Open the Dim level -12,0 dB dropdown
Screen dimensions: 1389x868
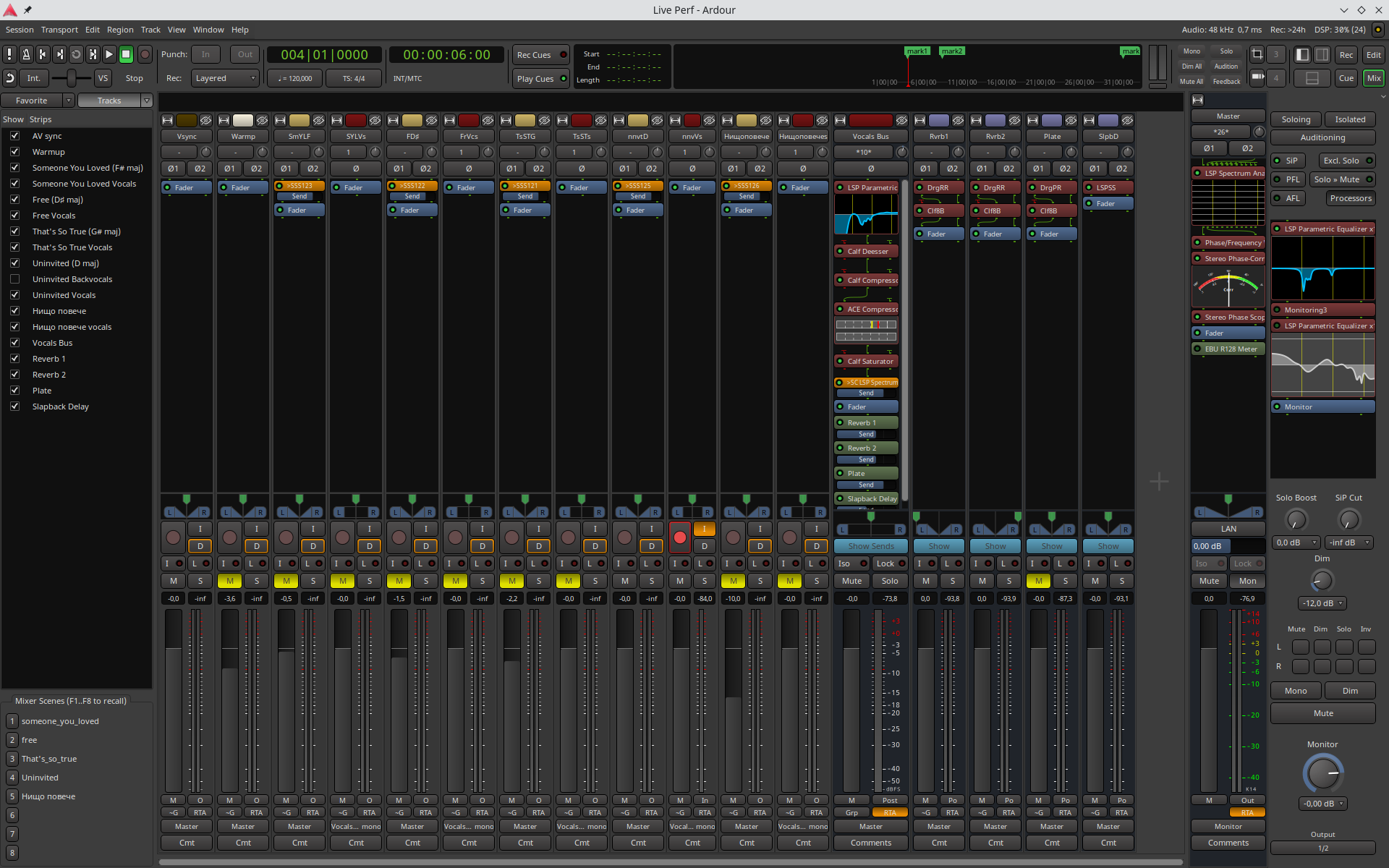point(1322,603)
